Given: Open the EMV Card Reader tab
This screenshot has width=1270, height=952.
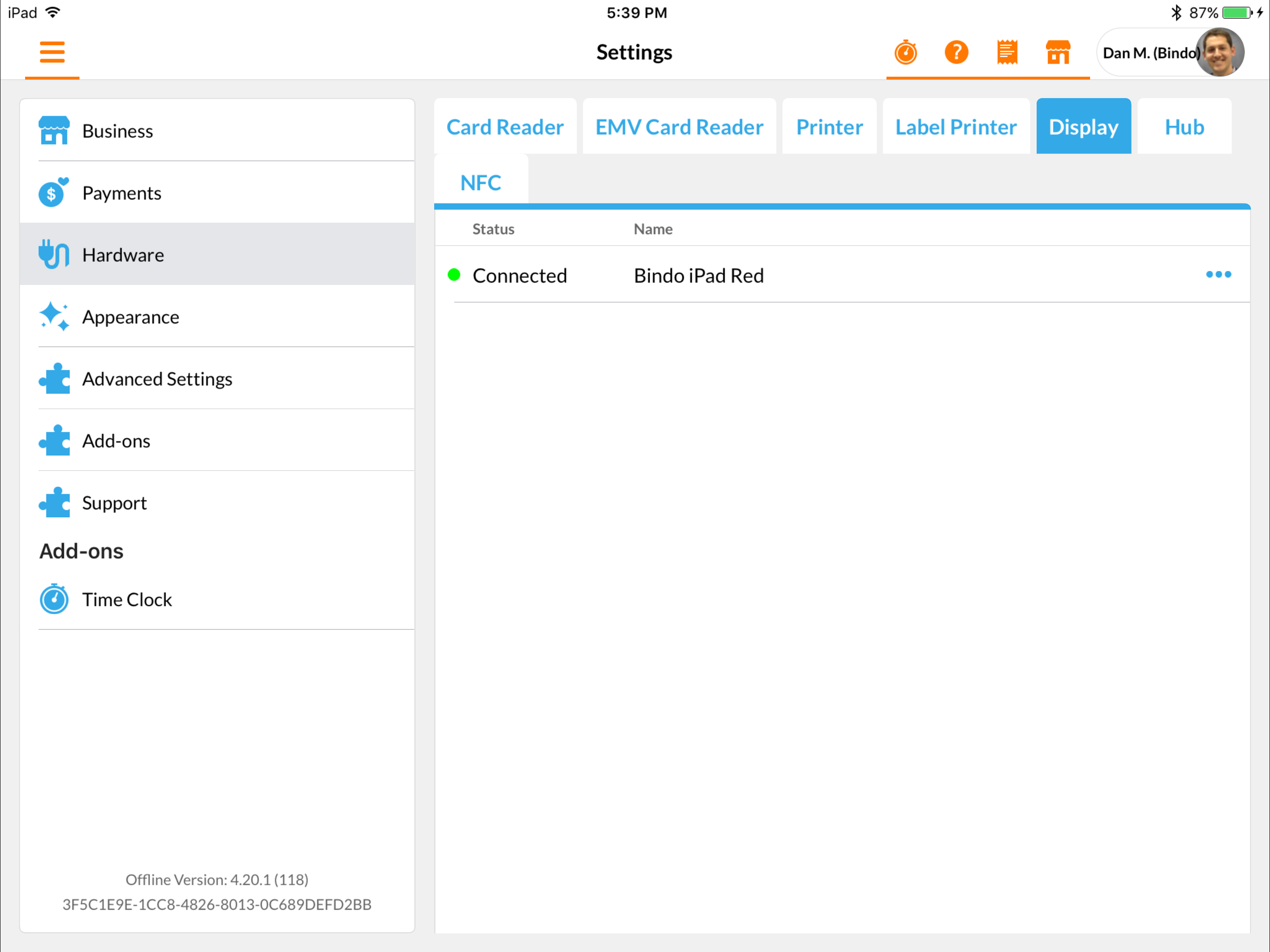Looking at the screenshot, I should click(679, 126).
